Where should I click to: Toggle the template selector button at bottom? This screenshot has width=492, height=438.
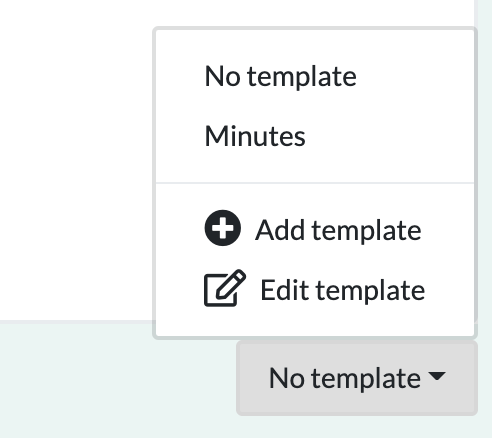coord(357,378)
